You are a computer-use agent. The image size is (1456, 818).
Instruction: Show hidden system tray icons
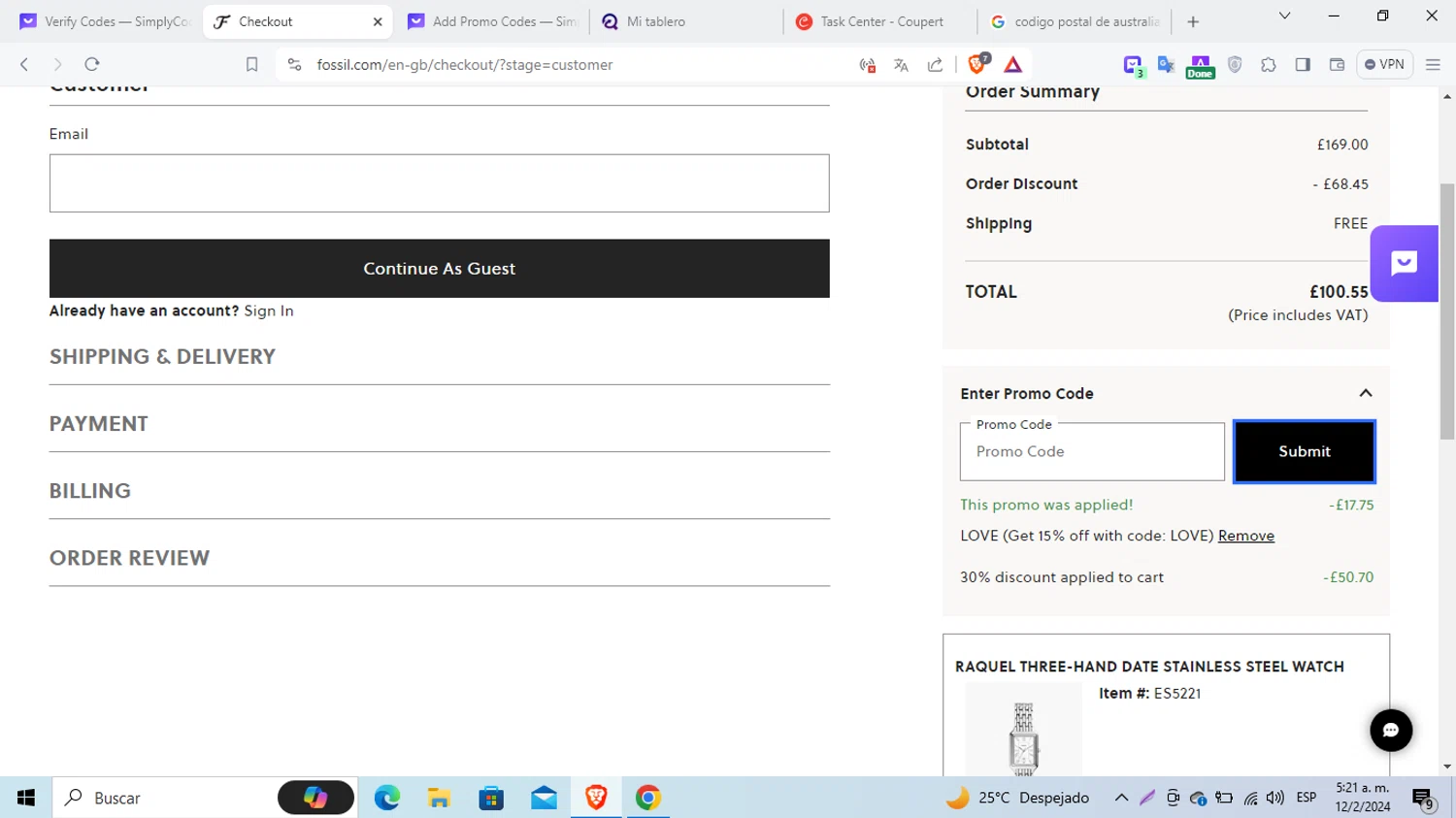[1121, 798]
